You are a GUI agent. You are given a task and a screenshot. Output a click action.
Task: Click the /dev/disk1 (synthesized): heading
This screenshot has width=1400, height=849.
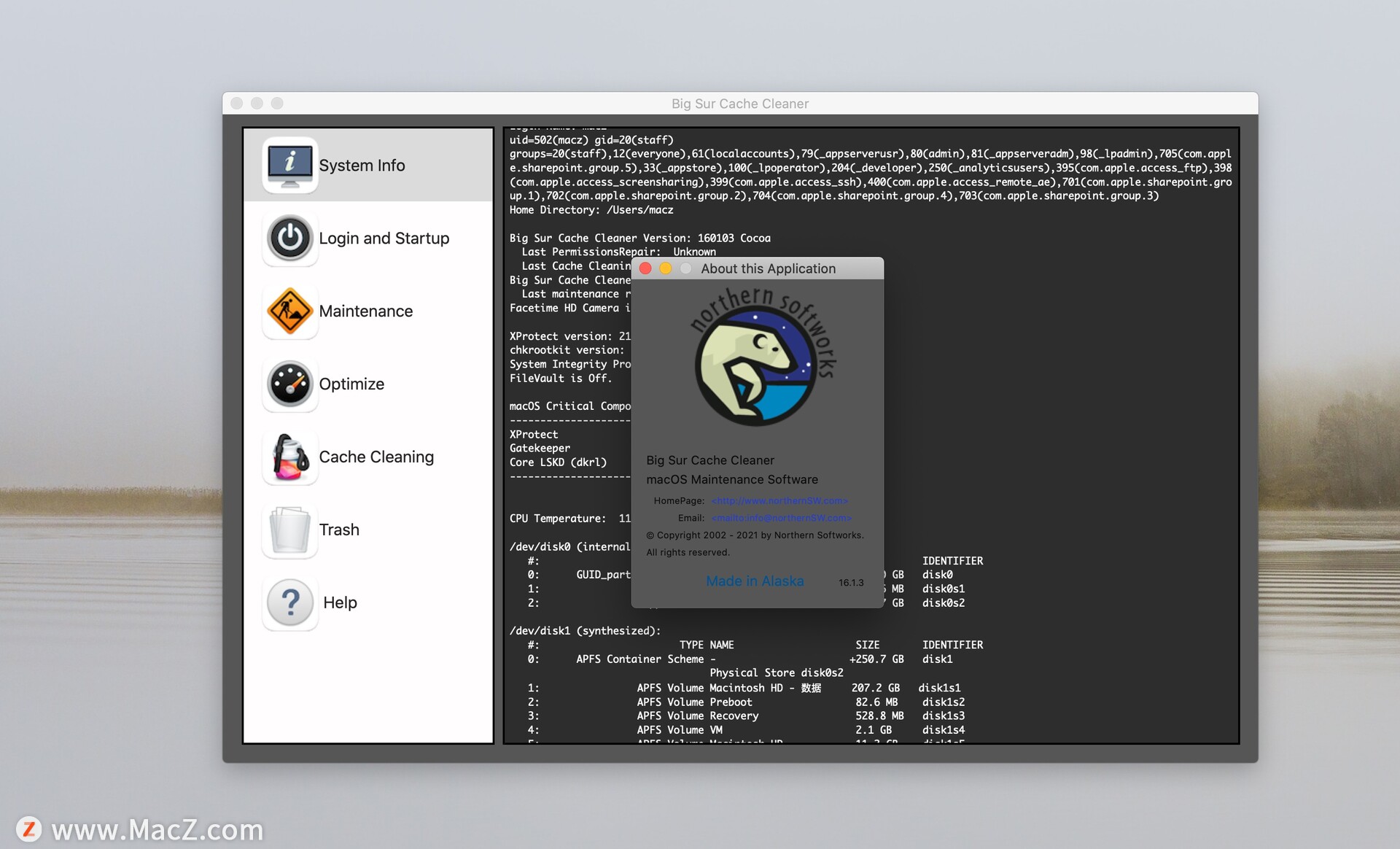585,631
